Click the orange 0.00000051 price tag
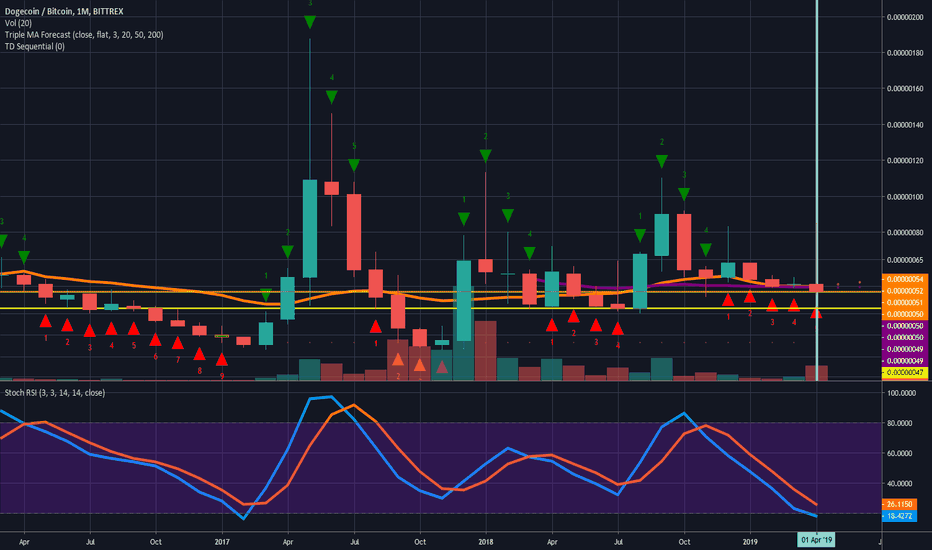 coord(905,302)
